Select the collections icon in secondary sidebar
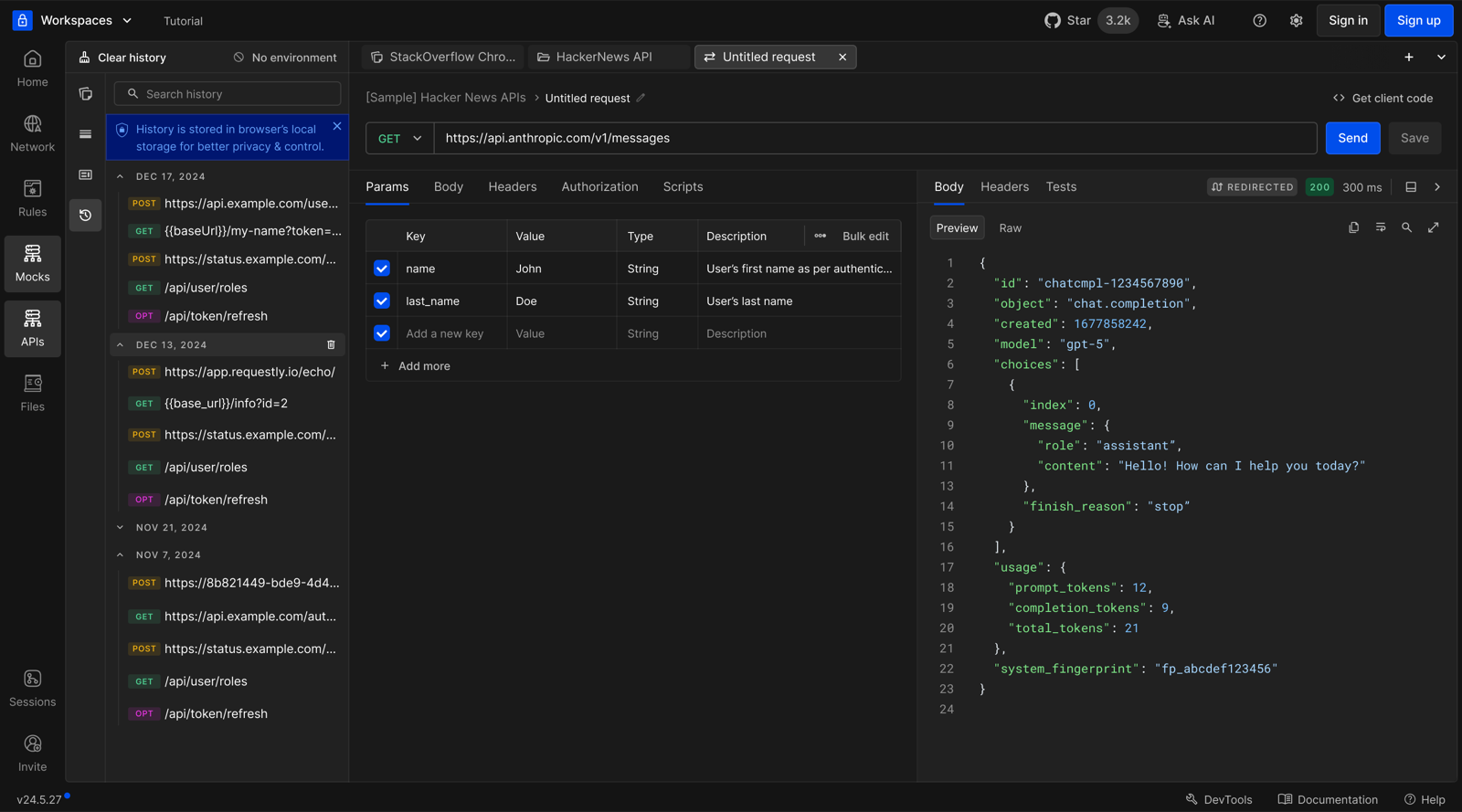 (x=85, y=94)
